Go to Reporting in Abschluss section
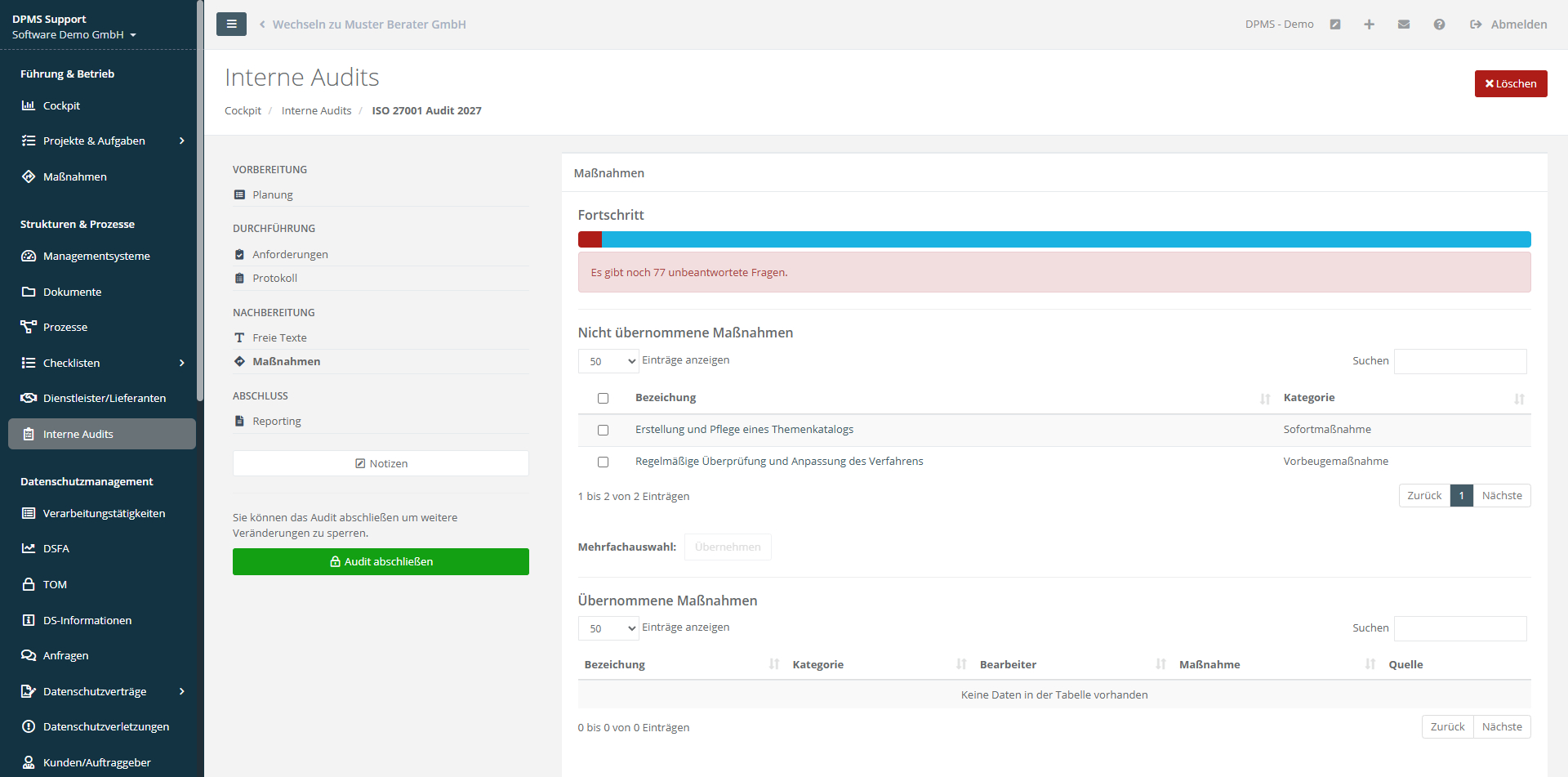Screen dimensions: 1568x777 (x=276, y=422)
